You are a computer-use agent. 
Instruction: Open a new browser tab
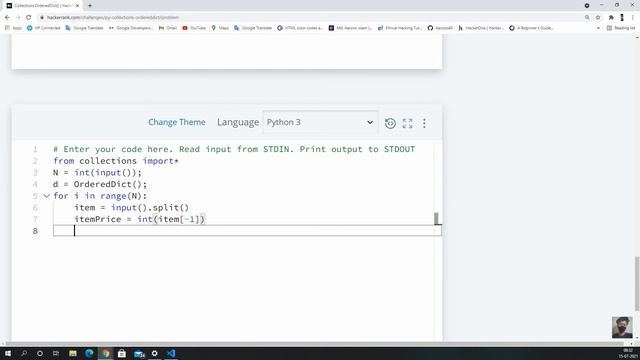(90, 6)
